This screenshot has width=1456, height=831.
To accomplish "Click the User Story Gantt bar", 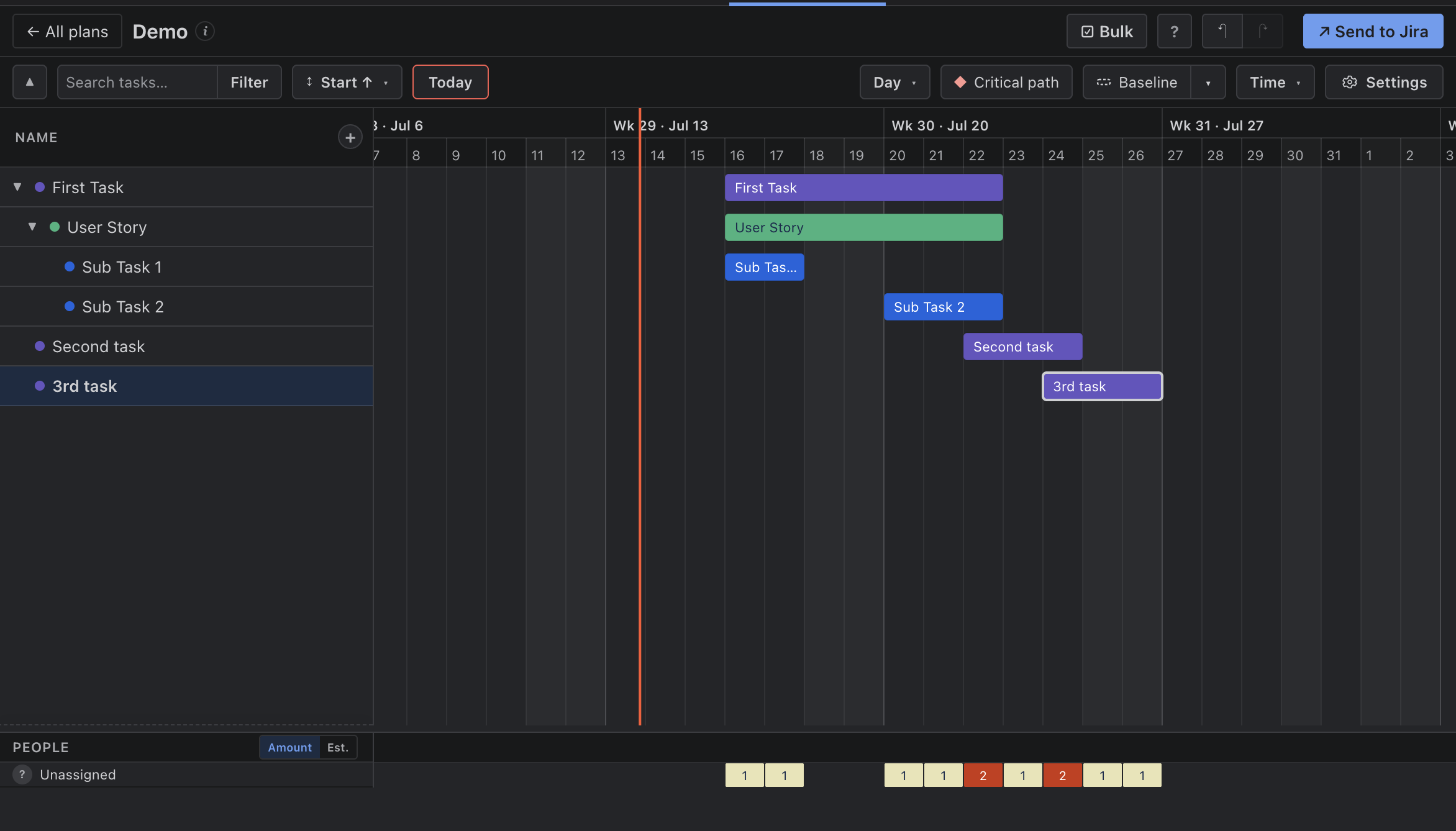I will tap(863, 227).
